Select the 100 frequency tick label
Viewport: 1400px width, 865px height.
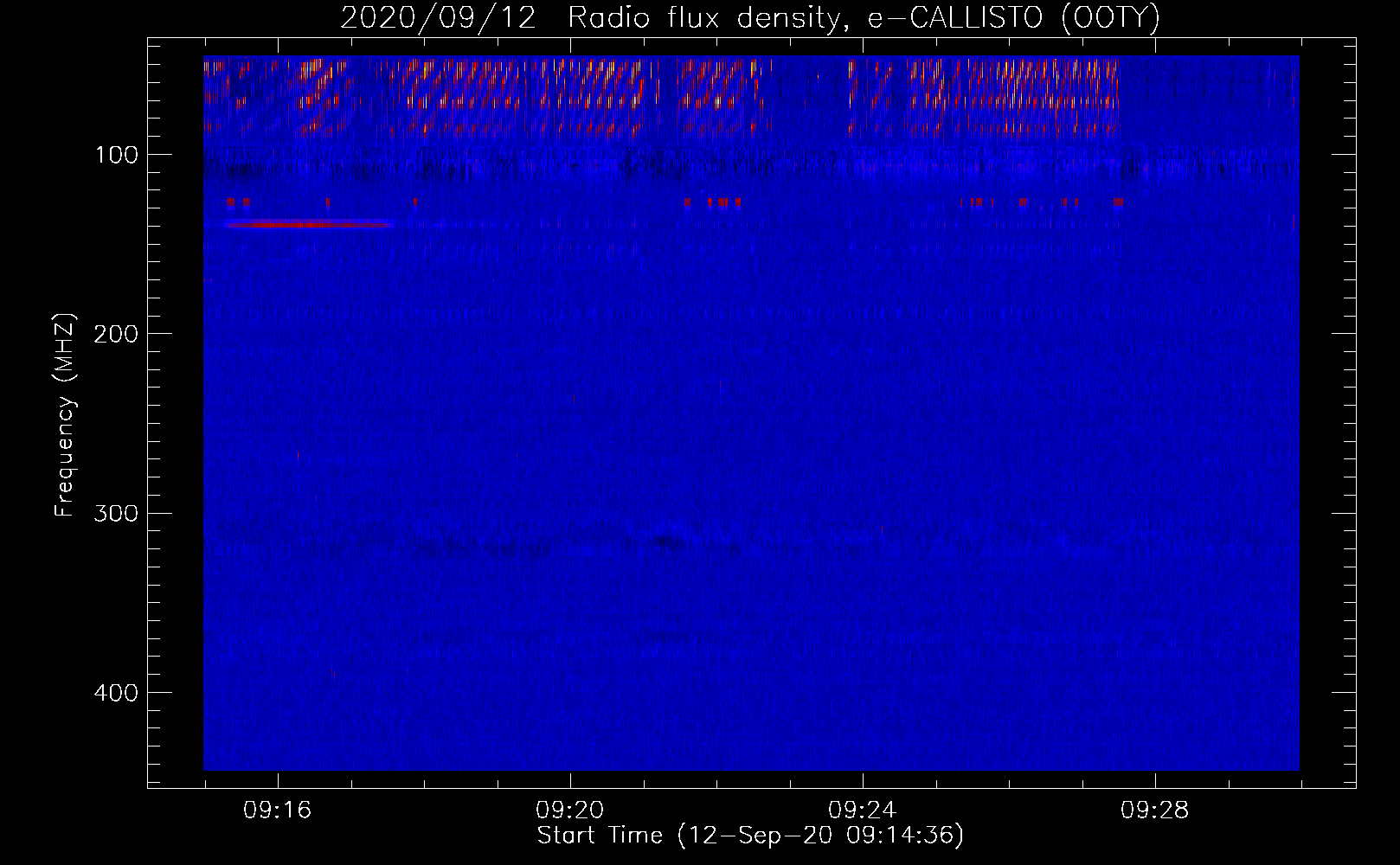click(116, 155)
